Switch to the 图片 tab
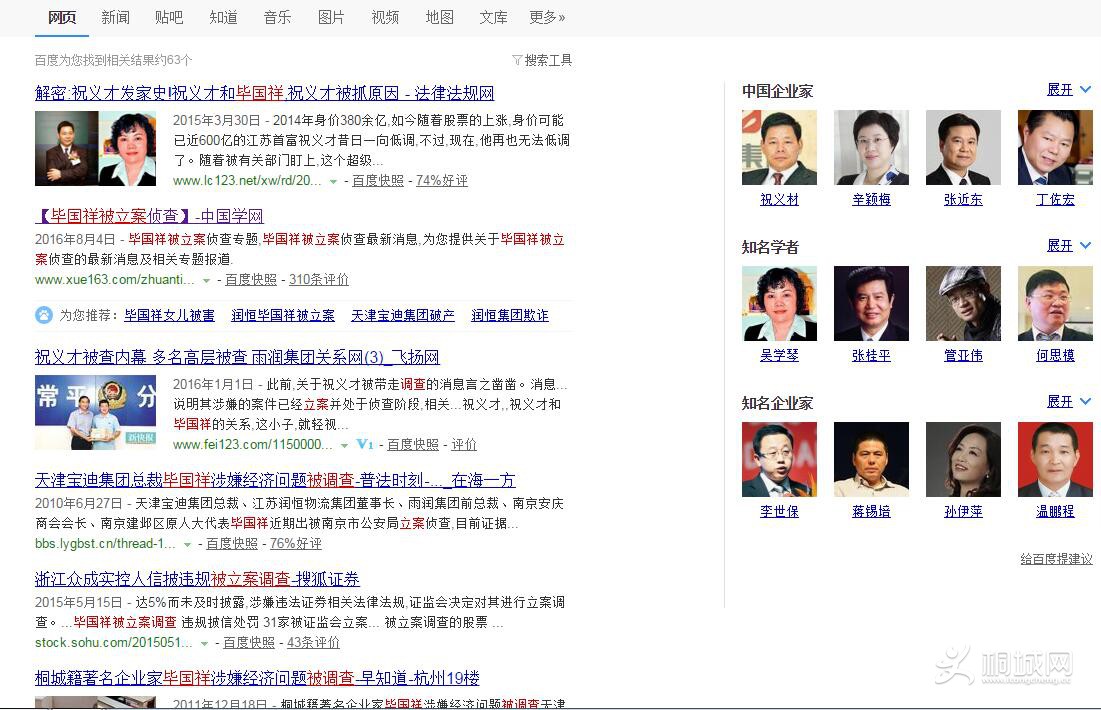This screenshot has height=710, width=1101. click(331, 17)
